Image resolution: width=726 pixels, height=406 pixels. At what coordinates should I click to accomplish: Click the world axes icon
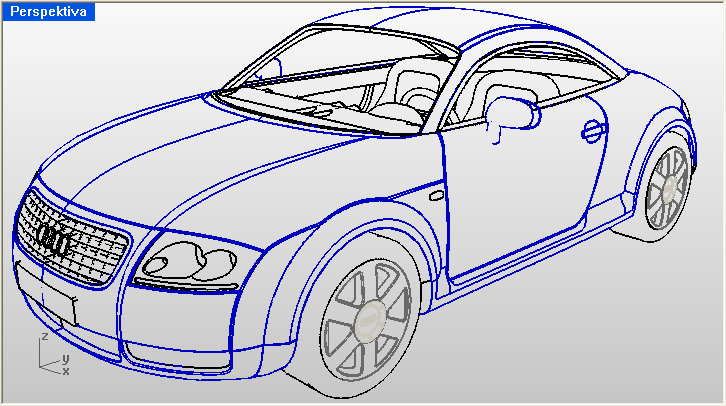coord(54,354)
